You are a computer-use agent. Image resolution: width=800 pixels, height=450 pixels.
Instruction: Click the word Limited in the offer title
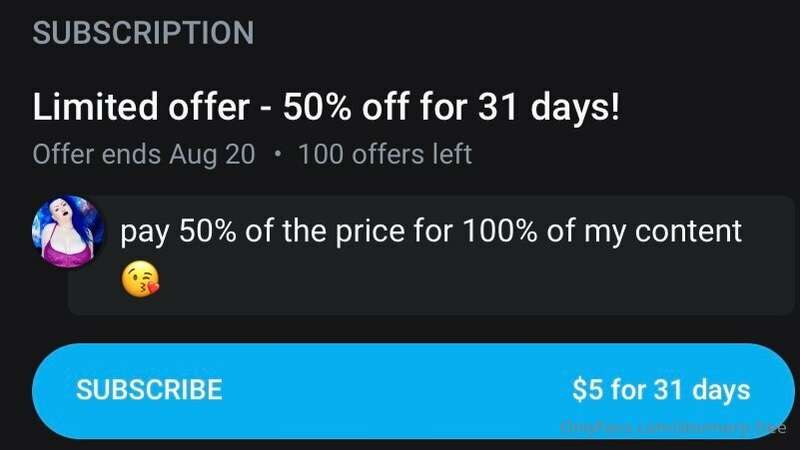[95, 107]
